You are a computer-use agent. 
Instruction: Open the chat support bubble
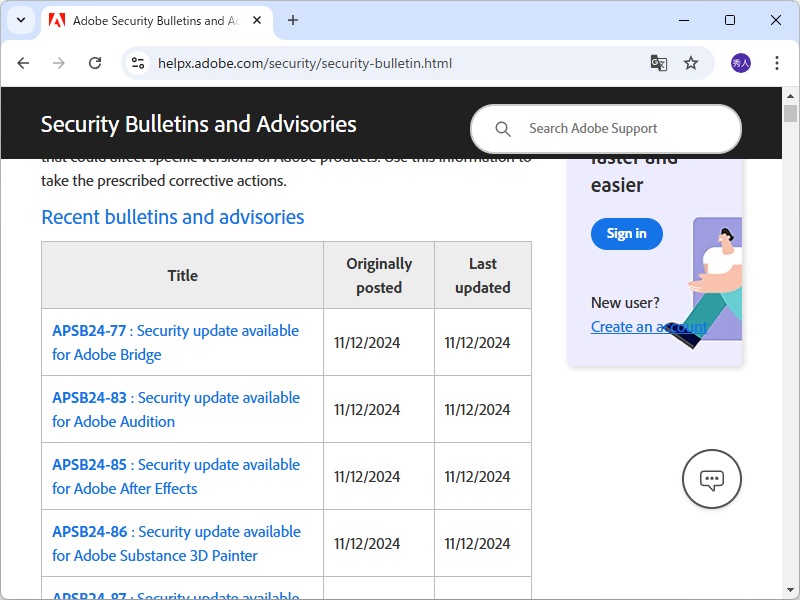[711, 479]
